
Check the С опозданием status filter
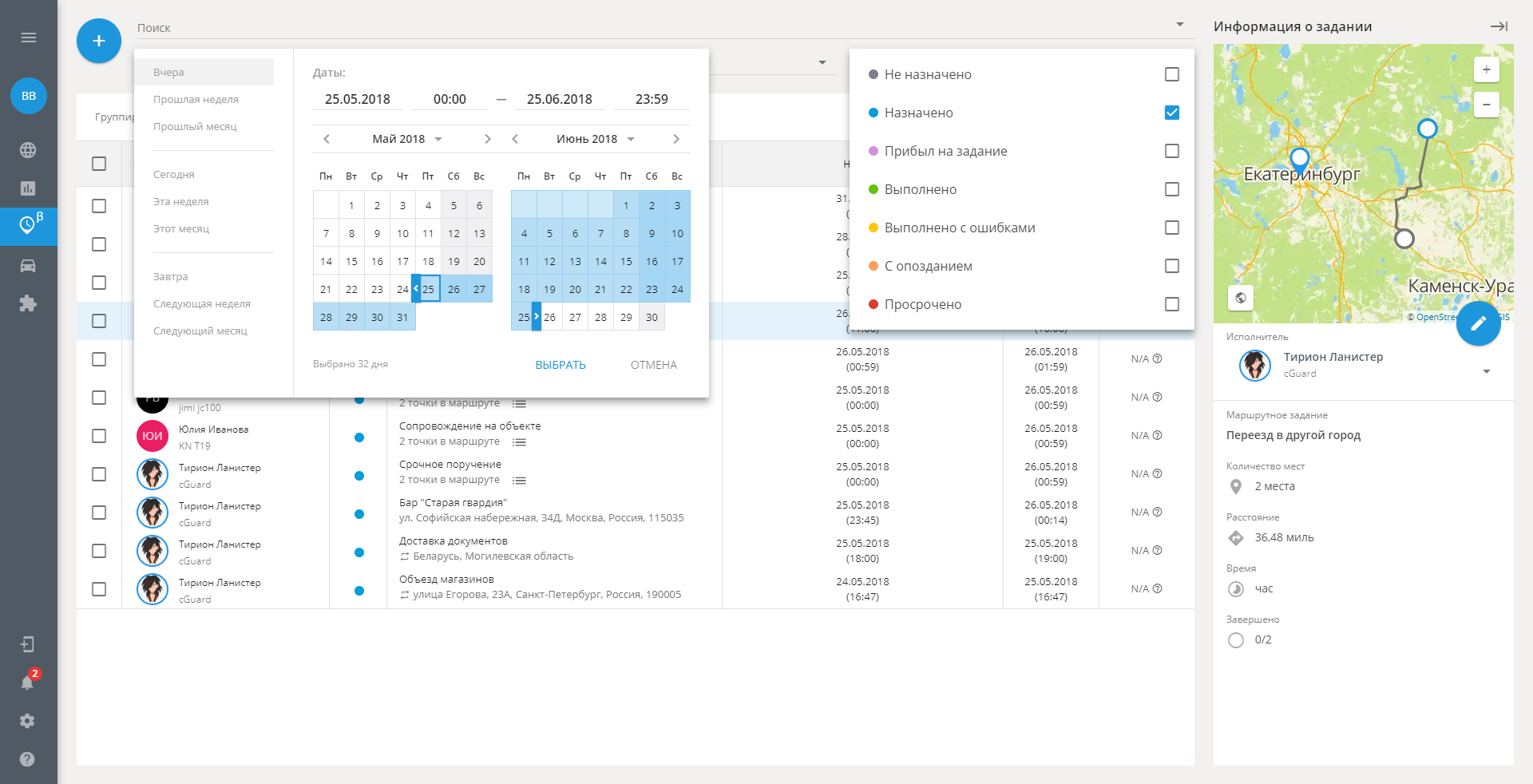pyautogui.click(x=1172, y=266)
